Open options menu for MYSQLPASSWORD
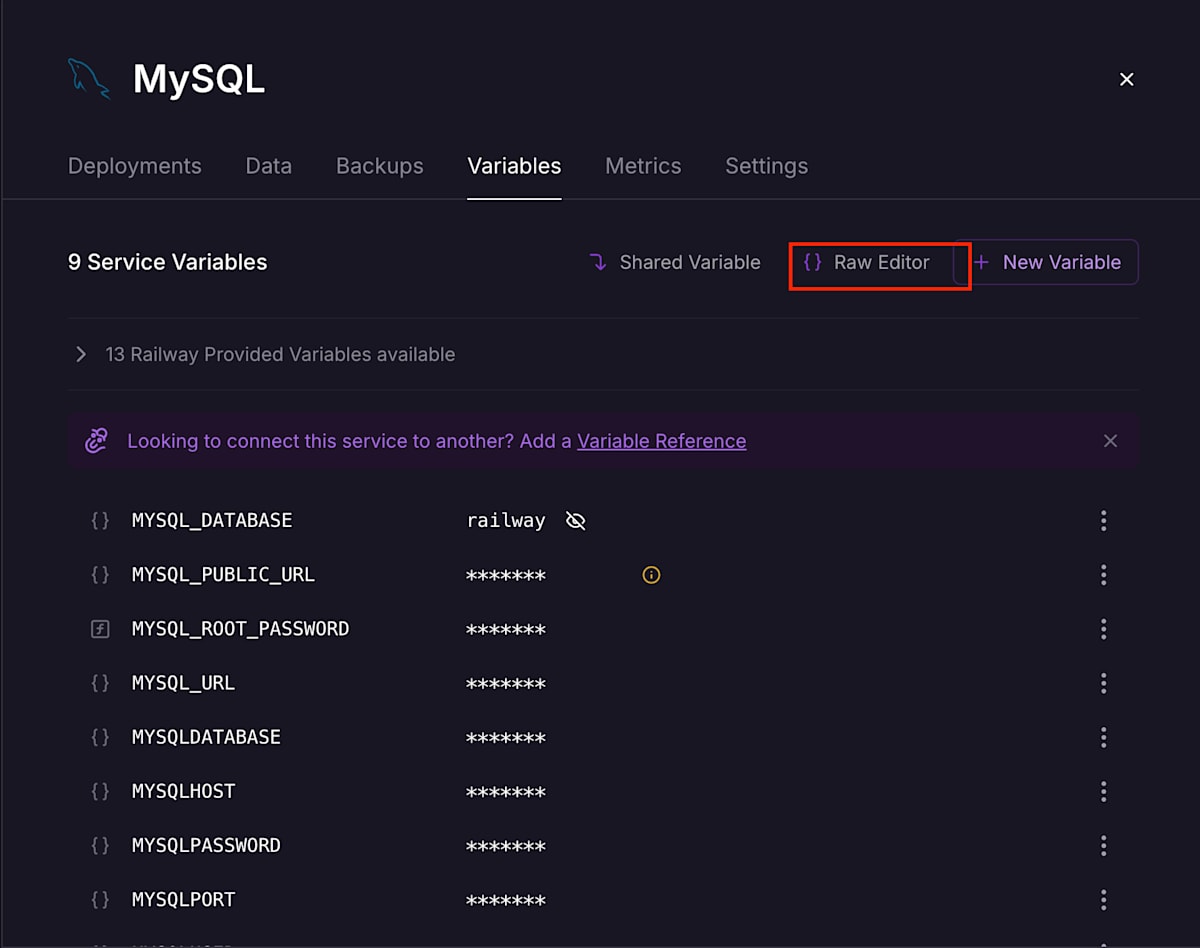The image size is (1200, 948). coord(1103,845)
